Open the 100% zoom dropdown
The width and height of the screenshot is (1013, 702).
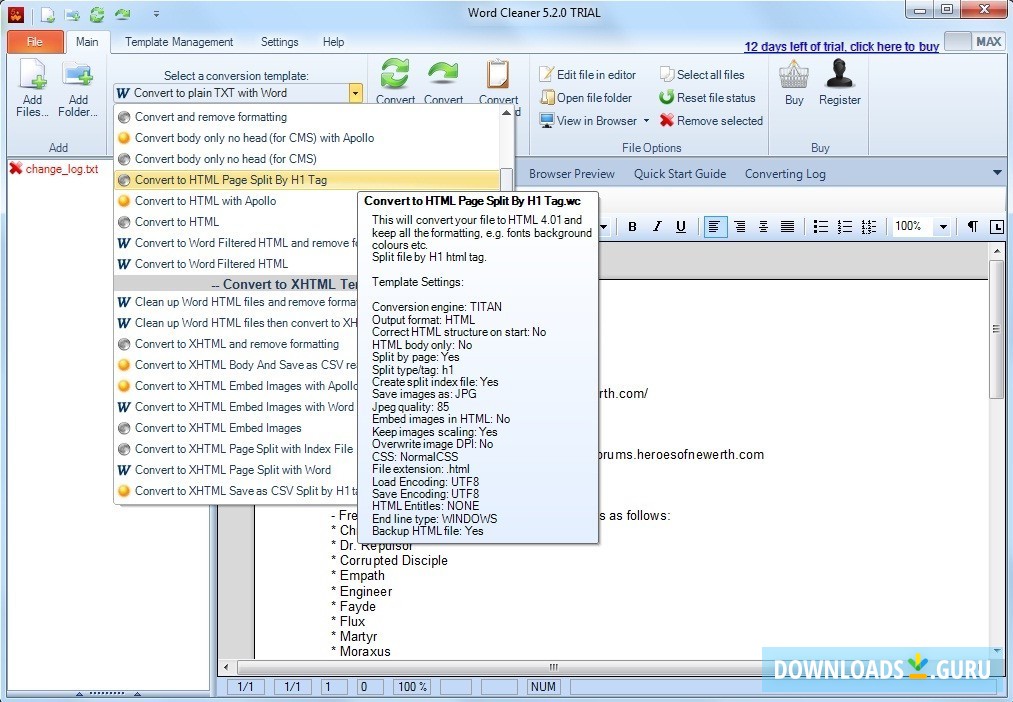coord(943,227)
